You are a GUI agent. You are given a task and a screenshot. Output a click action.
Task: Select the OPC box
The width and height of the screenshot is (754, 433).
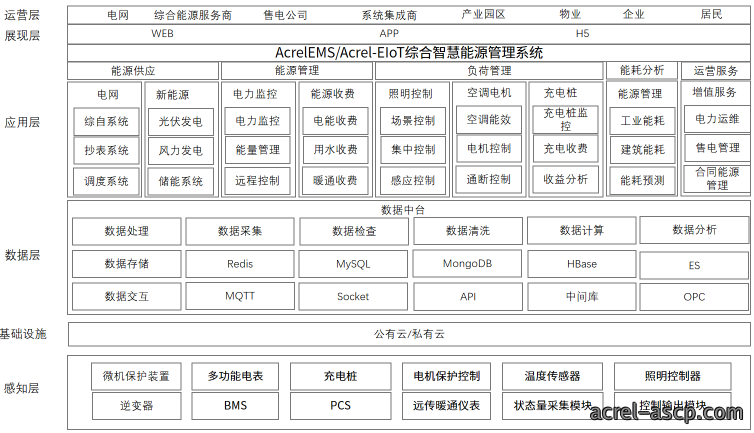tap(694, 297)
